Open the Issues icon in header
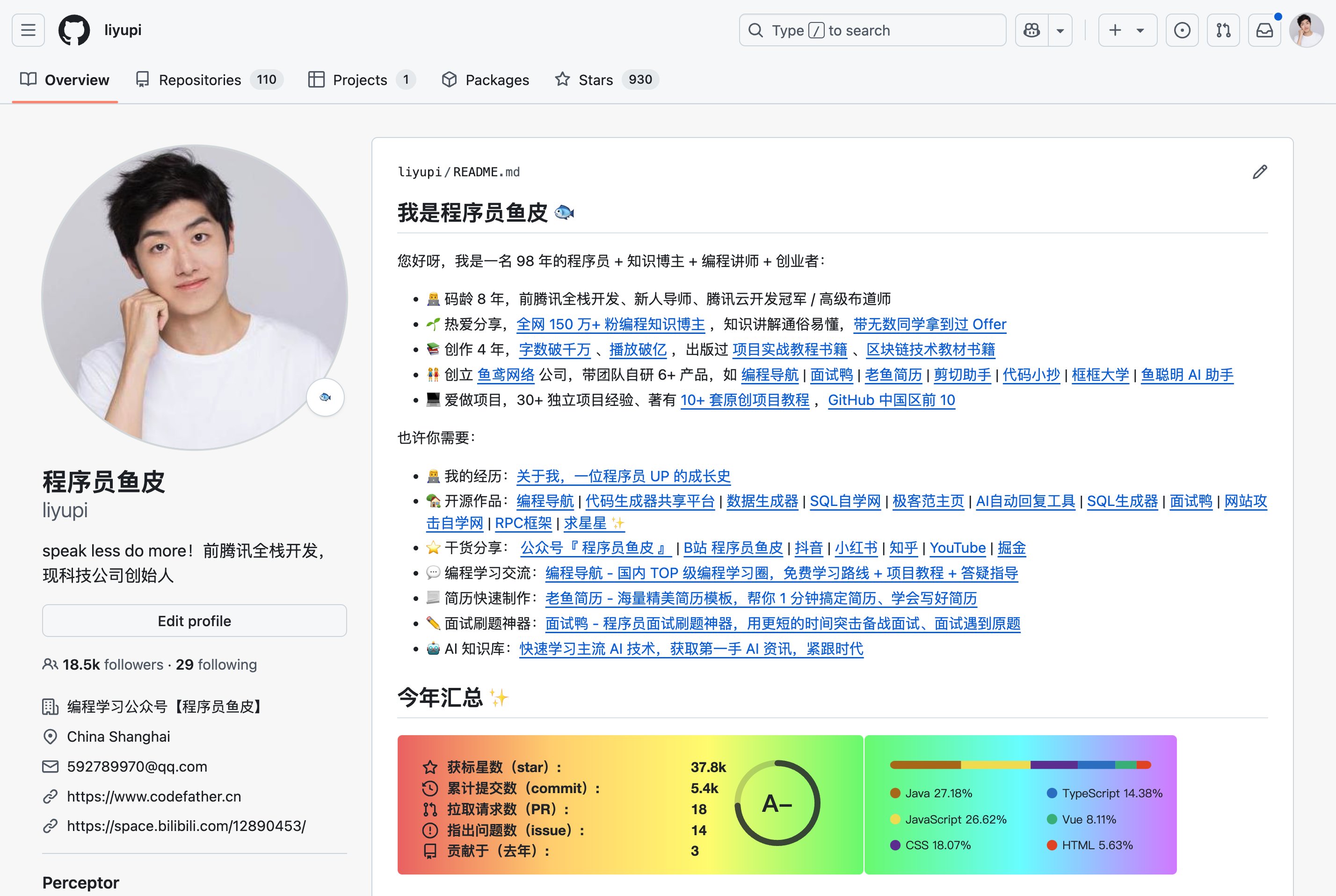 [1182, 30]
